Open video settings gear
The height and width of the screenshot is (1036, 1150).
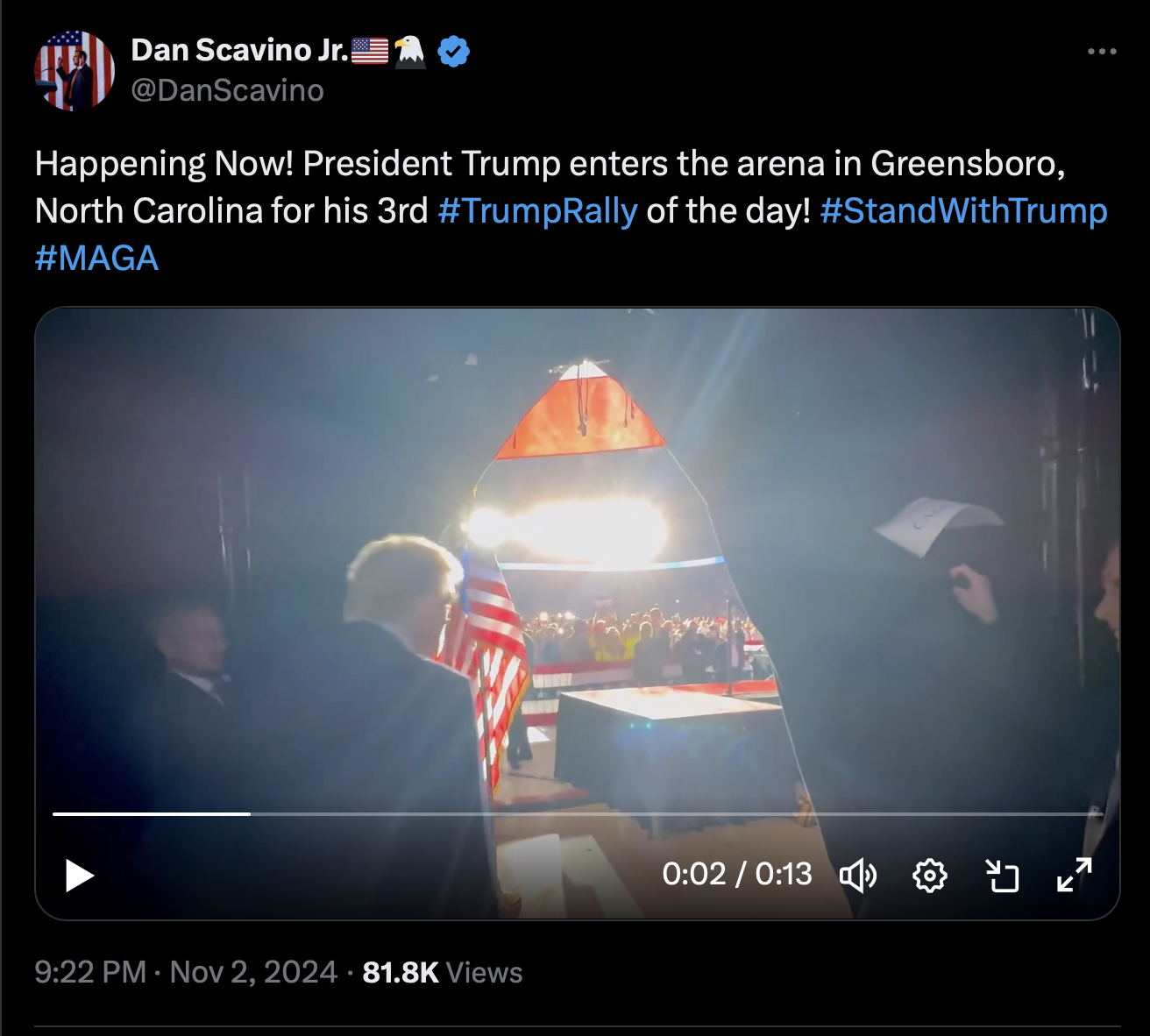click(x=930, y=875)
